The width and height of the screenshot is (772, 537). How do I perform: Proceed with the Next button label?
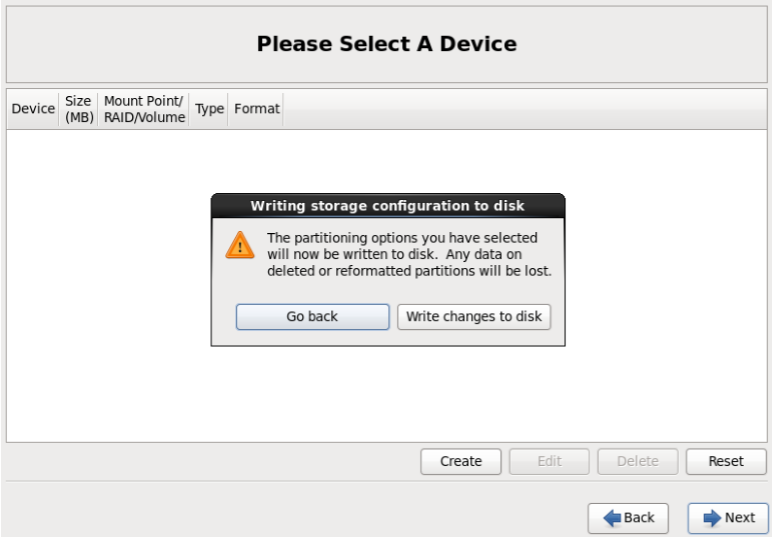740,518
